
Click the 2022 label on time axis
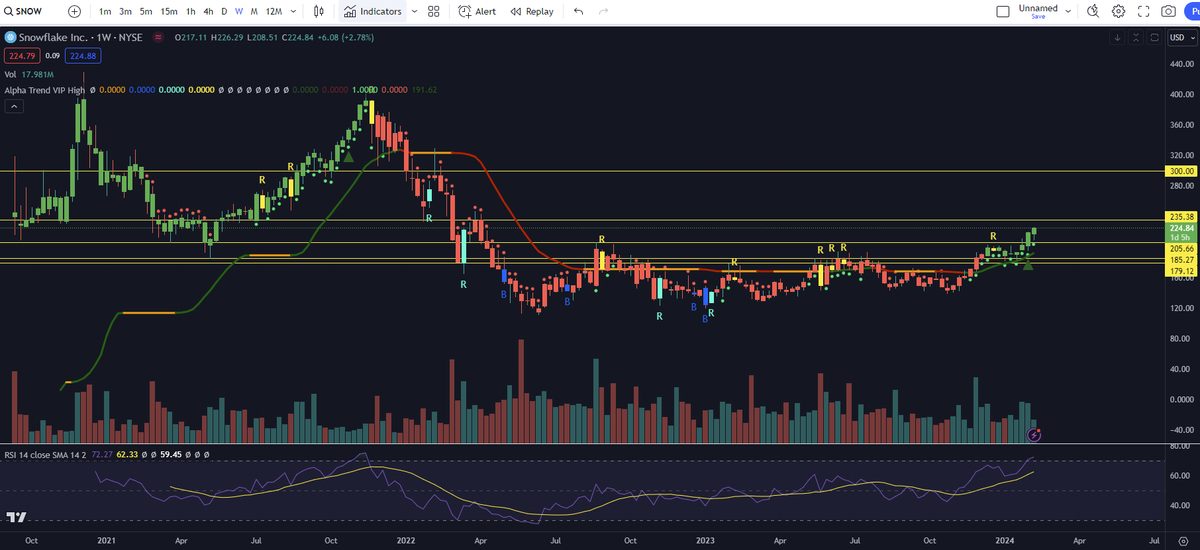406,540
